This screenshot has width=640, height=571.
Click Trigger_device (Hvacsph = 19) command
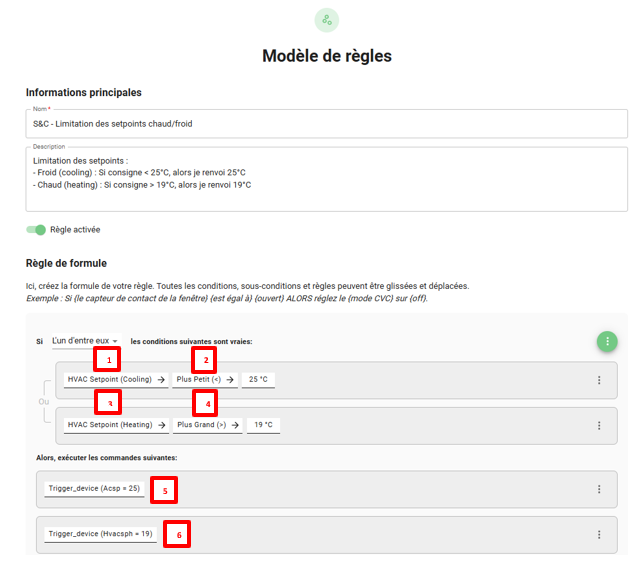[x=100, y=534]
